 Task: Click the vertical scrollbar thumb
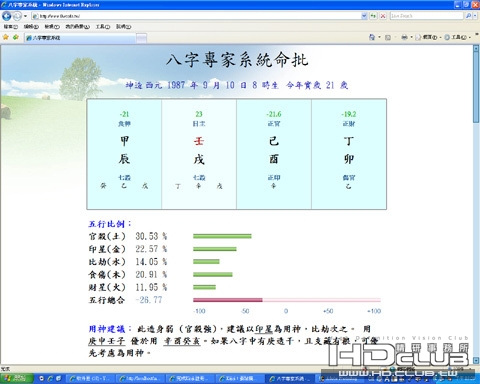click(x=476, y=87)
